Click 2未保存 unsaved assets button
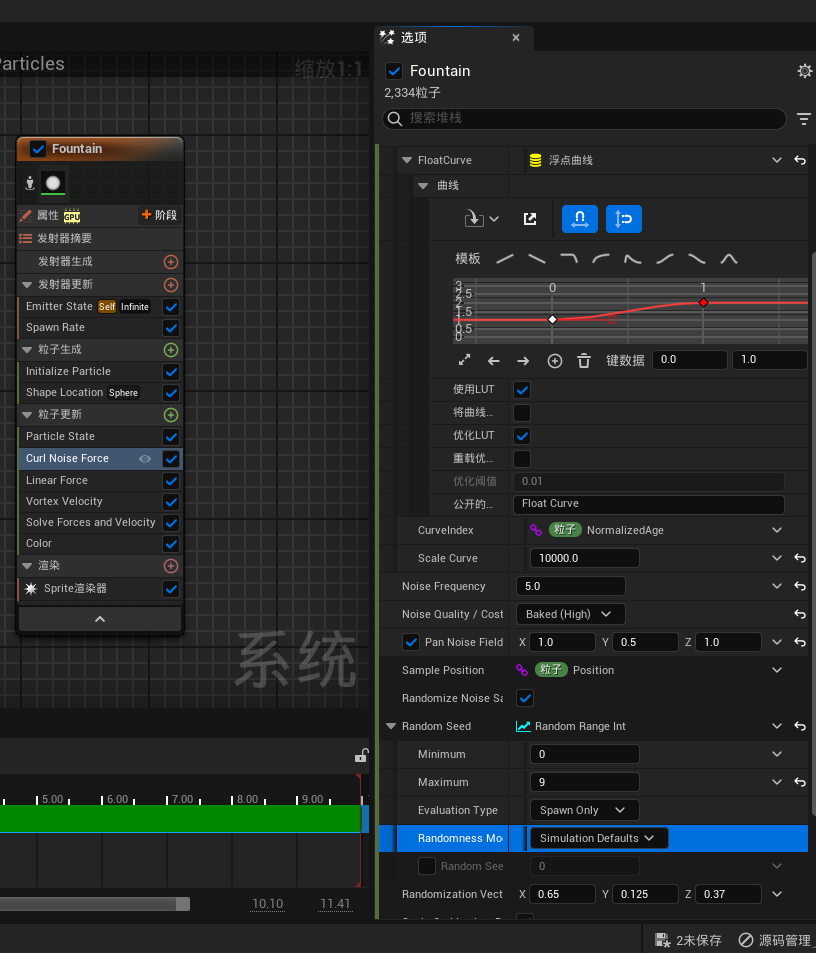This screenshot has height=953, width=816. 688,940
